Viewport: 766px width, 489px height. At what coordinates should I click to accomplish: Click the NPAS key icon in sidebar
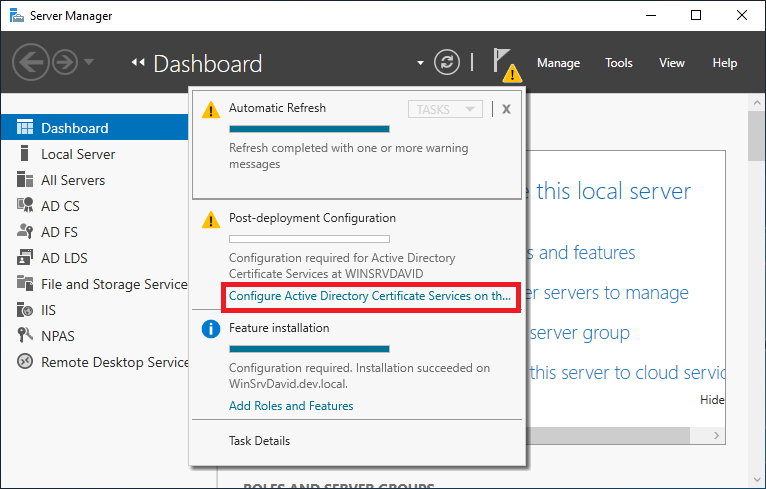pyautogui.click(x=25, y=336)
